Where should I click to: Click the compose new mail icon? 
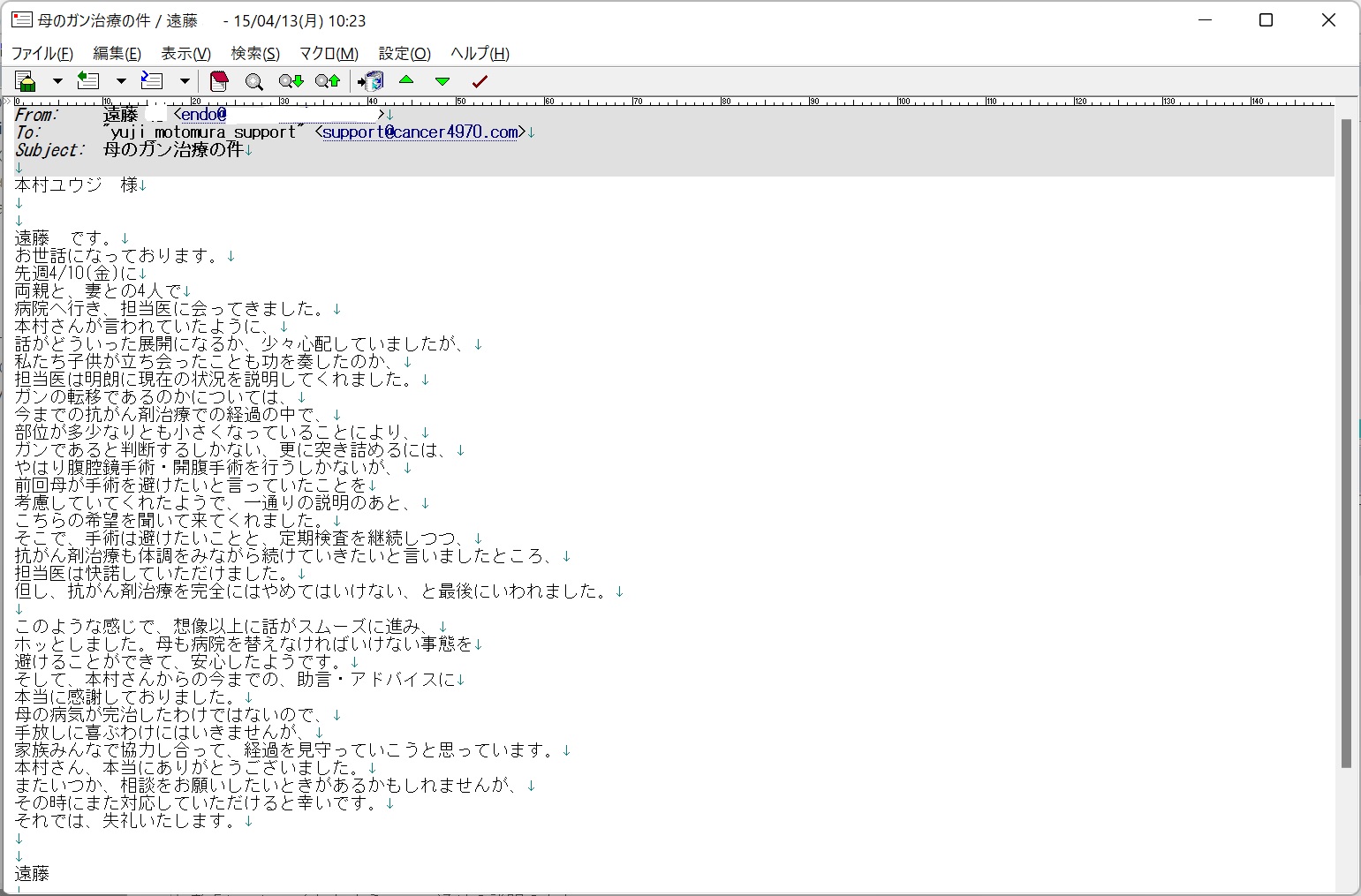[x=26, y=81]
